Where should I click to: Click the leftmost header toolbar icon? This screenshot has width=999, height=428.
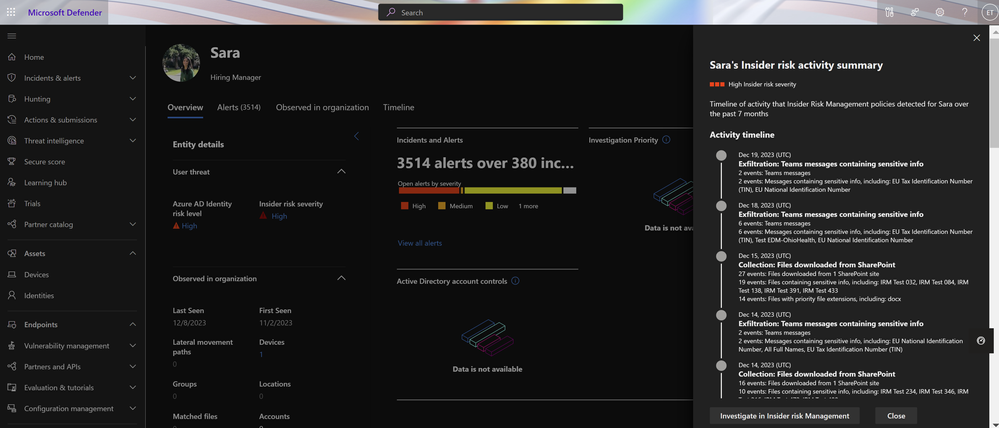890,12
